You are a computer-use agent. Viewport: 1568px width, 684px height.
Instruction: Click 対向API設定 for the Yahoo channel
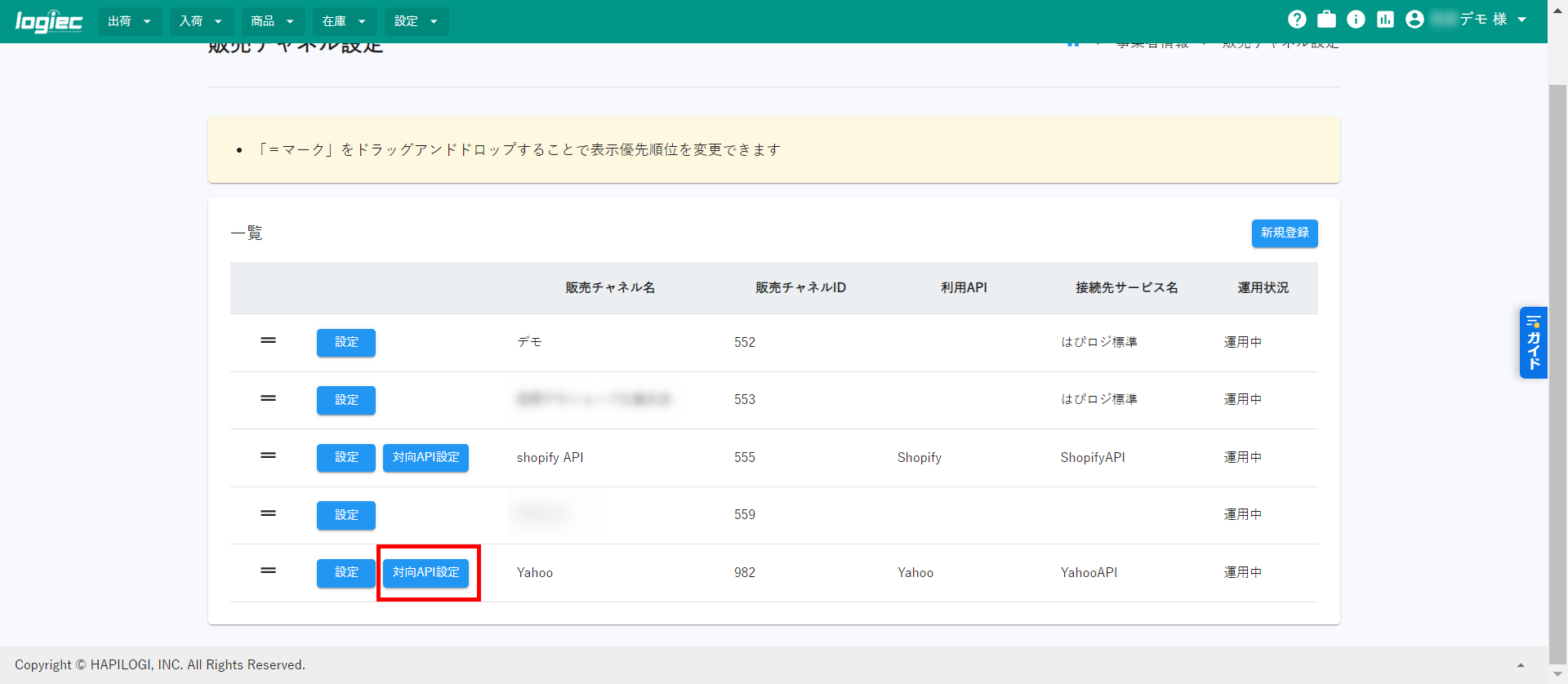[x=425, y=573]
